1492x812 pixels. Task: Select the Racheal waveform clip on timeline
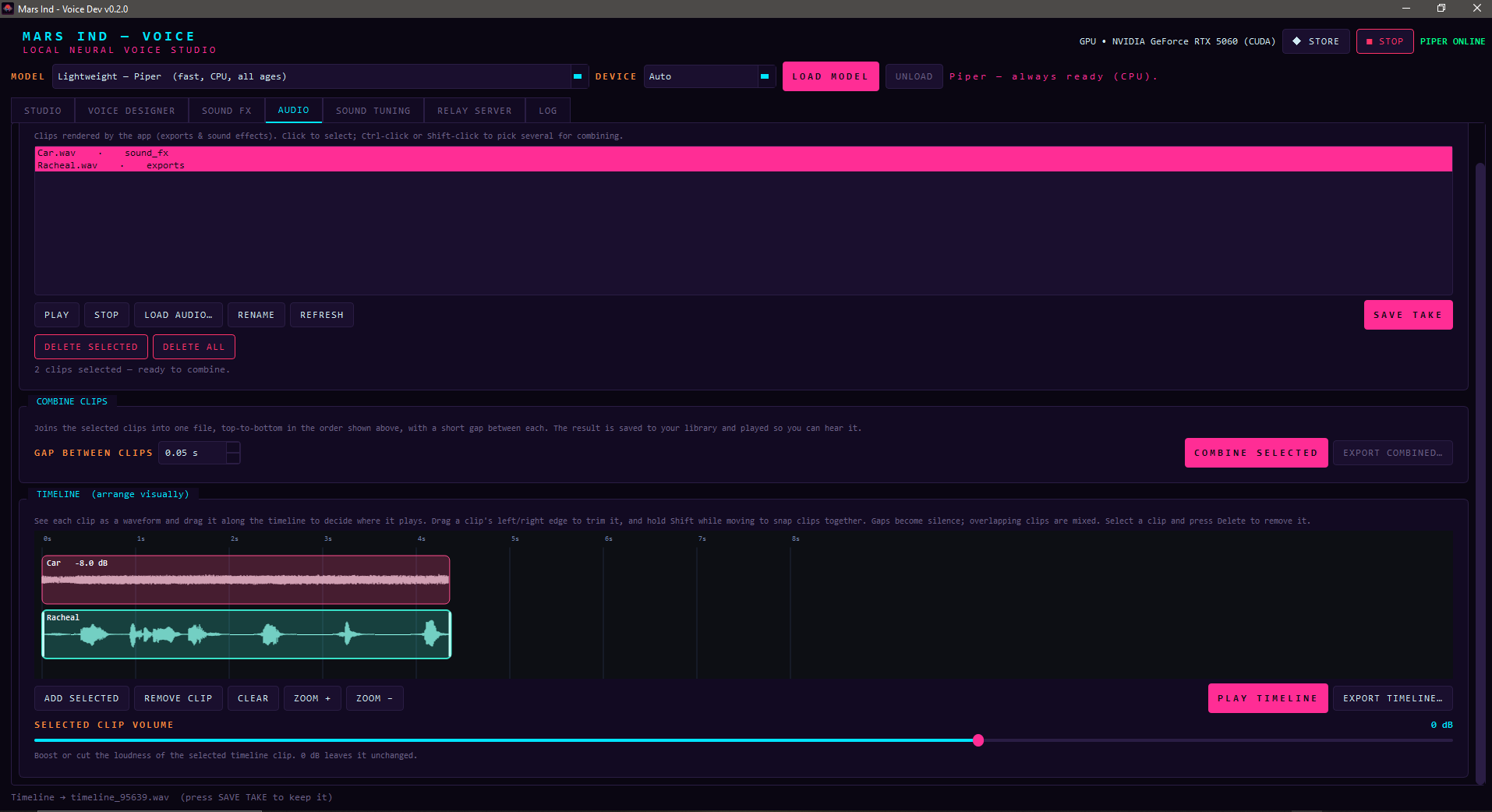click(x=246, y=634)
